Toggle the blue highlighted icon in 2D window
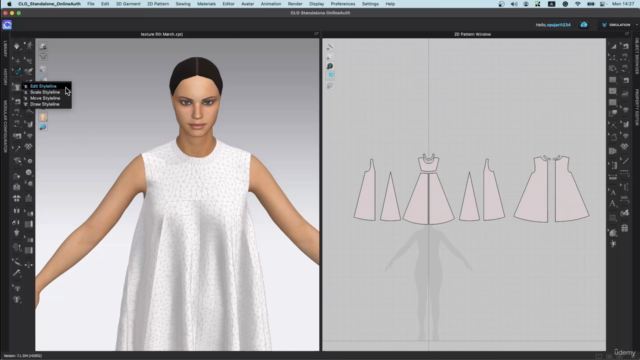Screen dimensions: 640x360 [330, 76]
